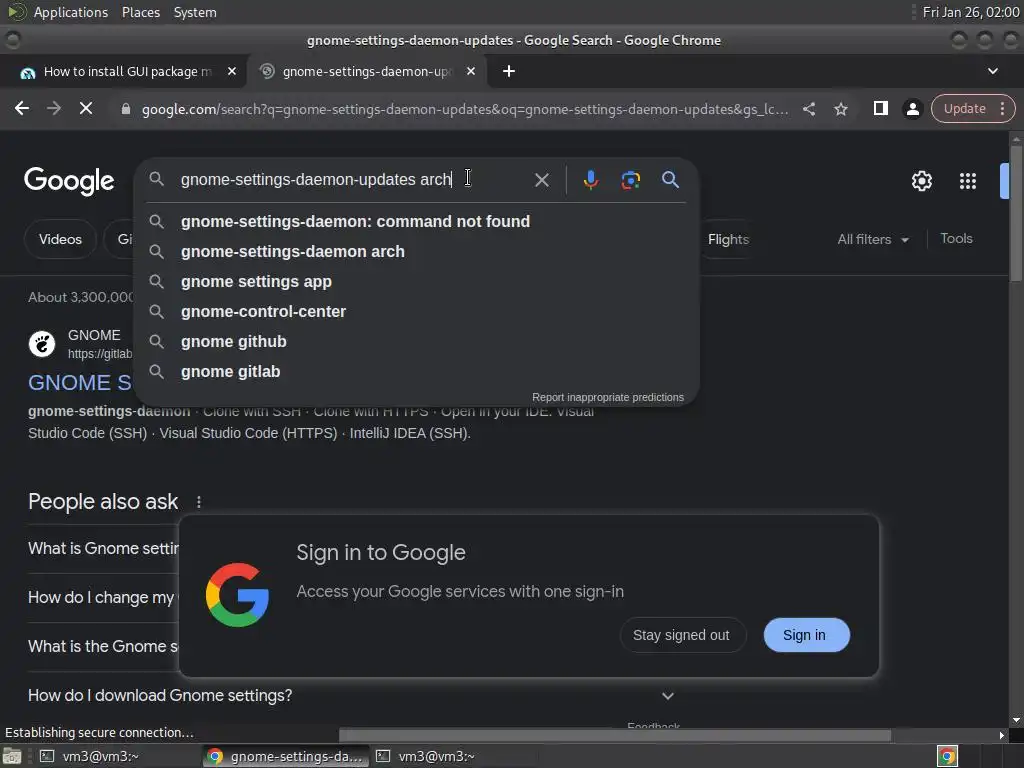Open Chrome side panel
Screen dimensions: 1024x768
880,108
